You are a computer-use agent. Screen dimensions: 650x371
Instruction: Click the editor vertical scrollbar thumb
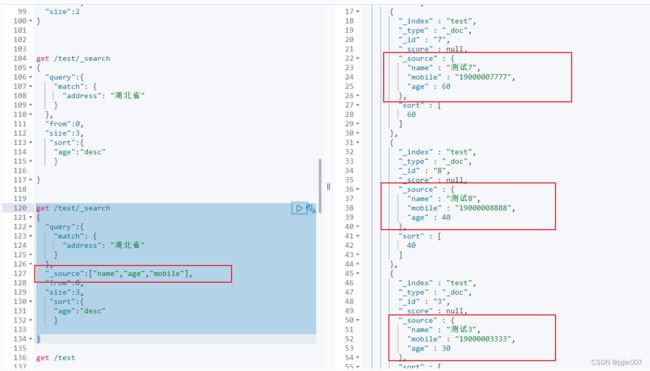320,185
